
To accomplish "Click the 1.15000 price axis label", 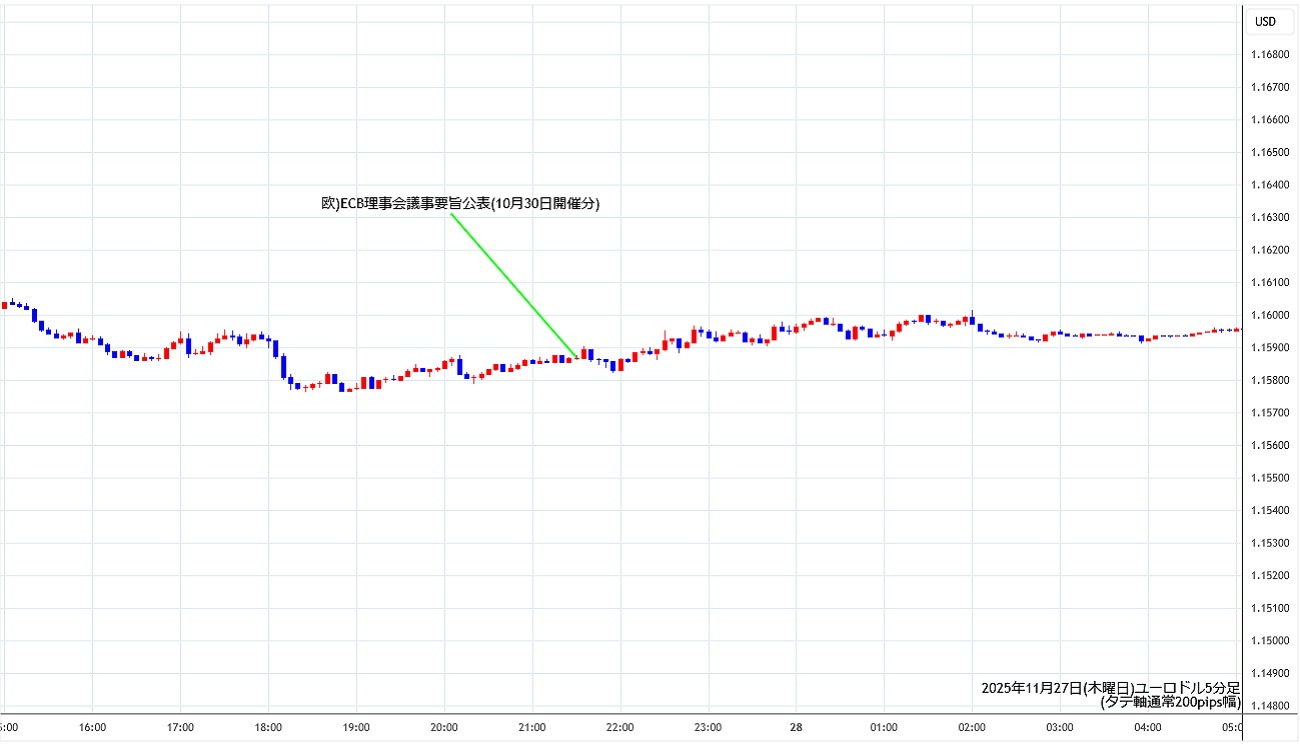I will [1269, 640].
